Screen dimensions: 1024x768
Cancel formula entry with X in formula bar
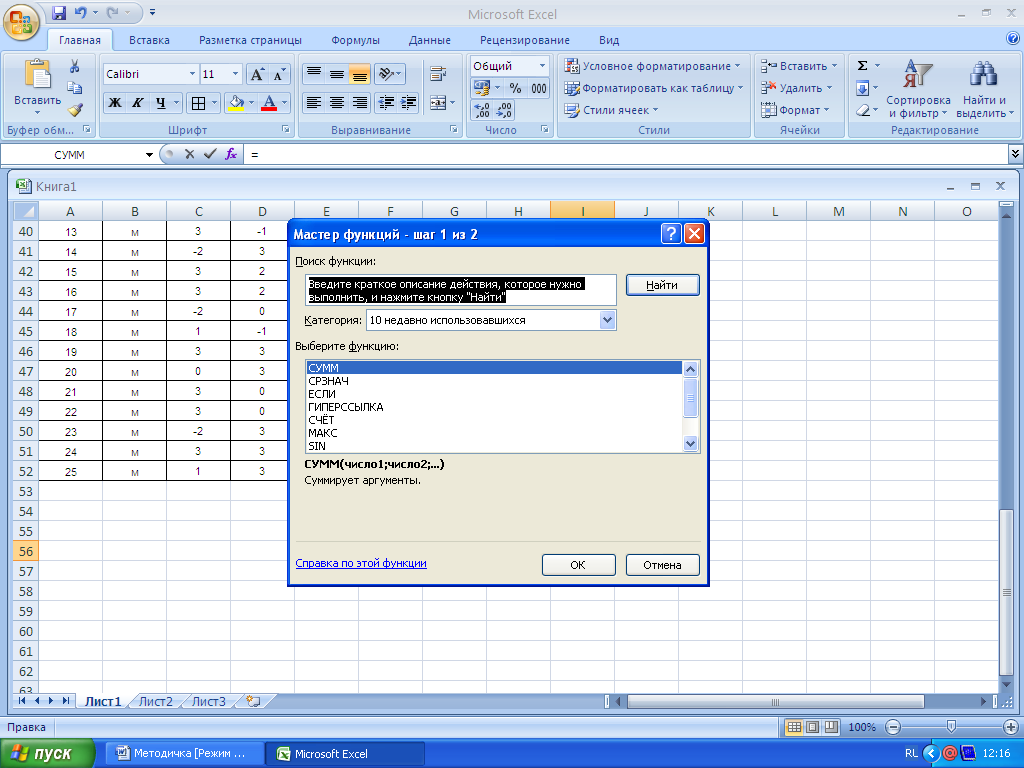point(189,154)
